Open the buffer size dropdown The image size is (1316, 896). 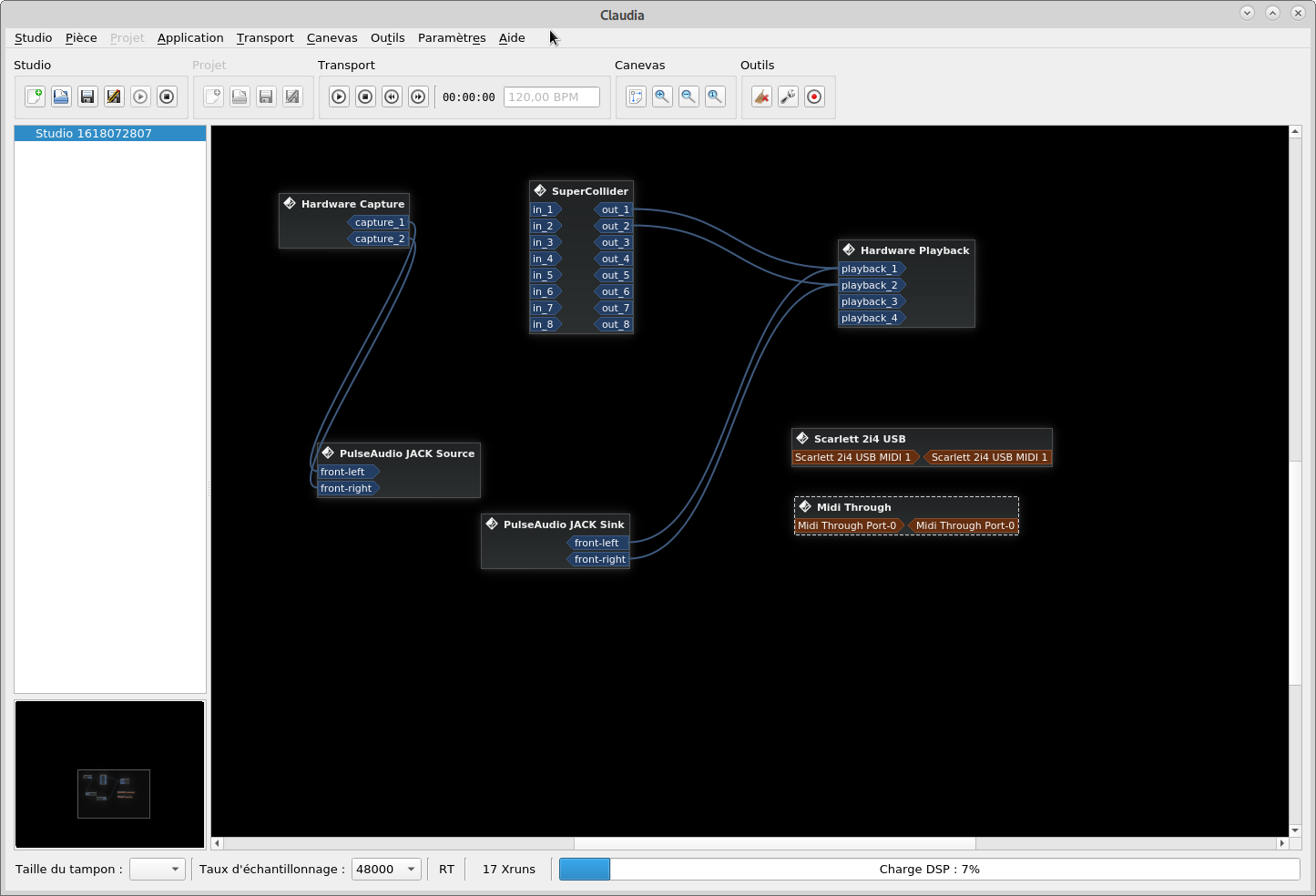click(158, 870)
